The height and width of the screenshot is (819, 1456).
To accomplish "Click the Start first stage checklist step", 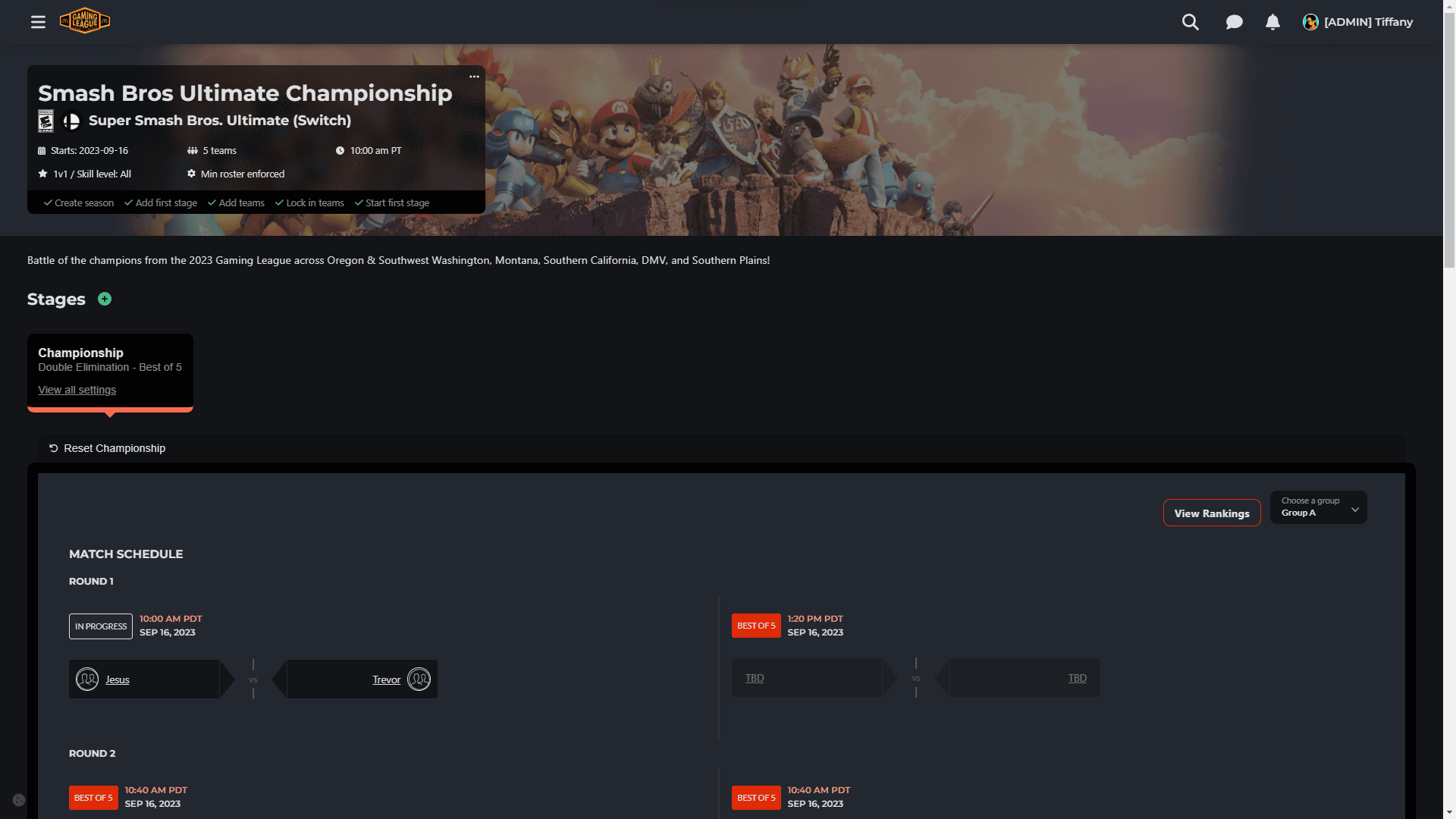I will tap(392, 202).
